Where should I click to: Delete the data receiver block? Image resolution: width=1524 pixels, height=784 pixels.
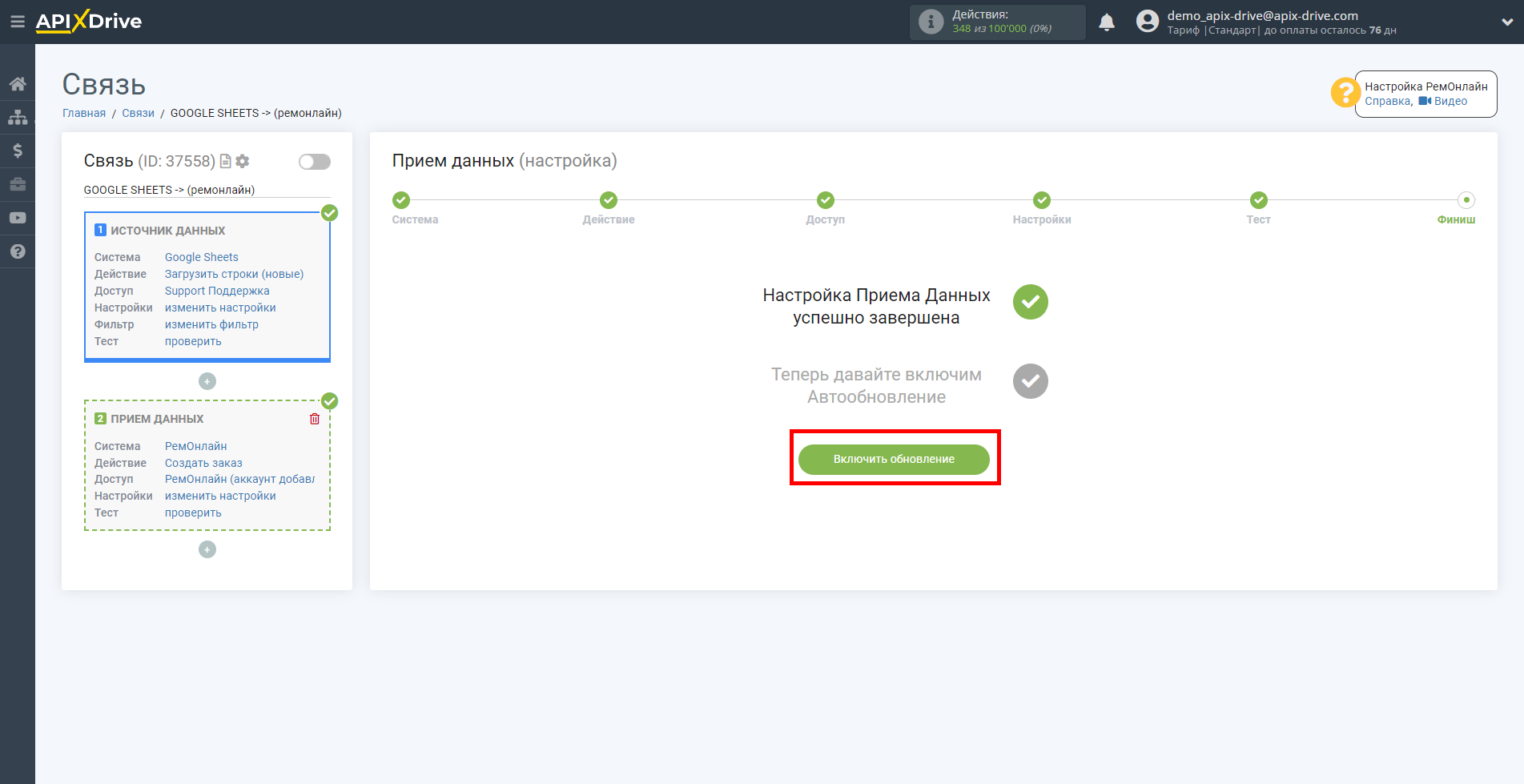tap(315, 419)
